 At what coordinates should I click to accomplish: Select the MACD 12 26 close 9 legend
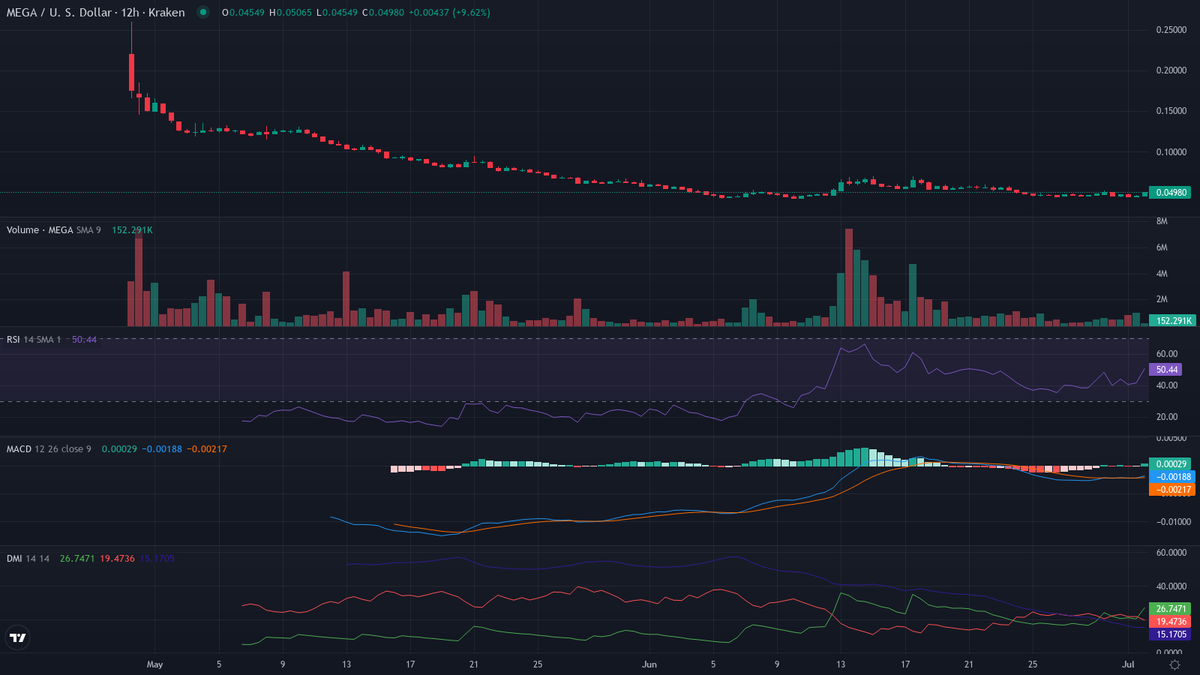(49, 449)
